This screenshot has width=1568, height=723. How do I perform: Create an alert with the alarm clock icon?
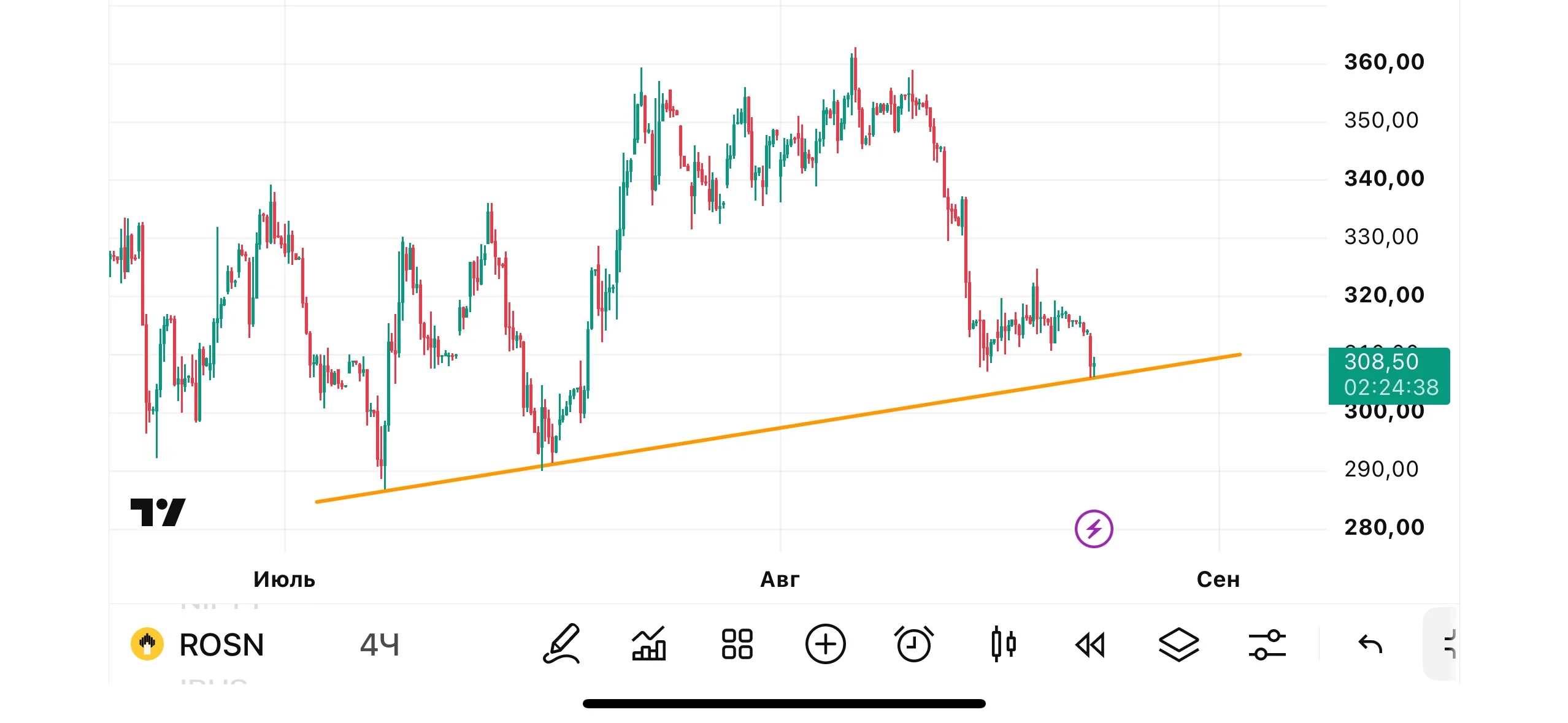(x=913, y=645)
